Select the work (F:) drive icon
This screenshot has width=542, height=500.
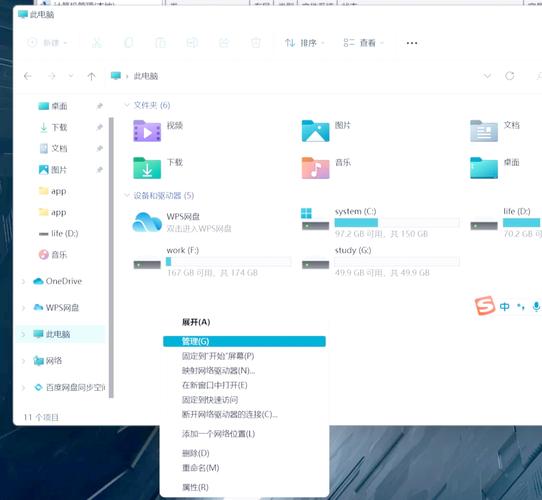(147, 265)
